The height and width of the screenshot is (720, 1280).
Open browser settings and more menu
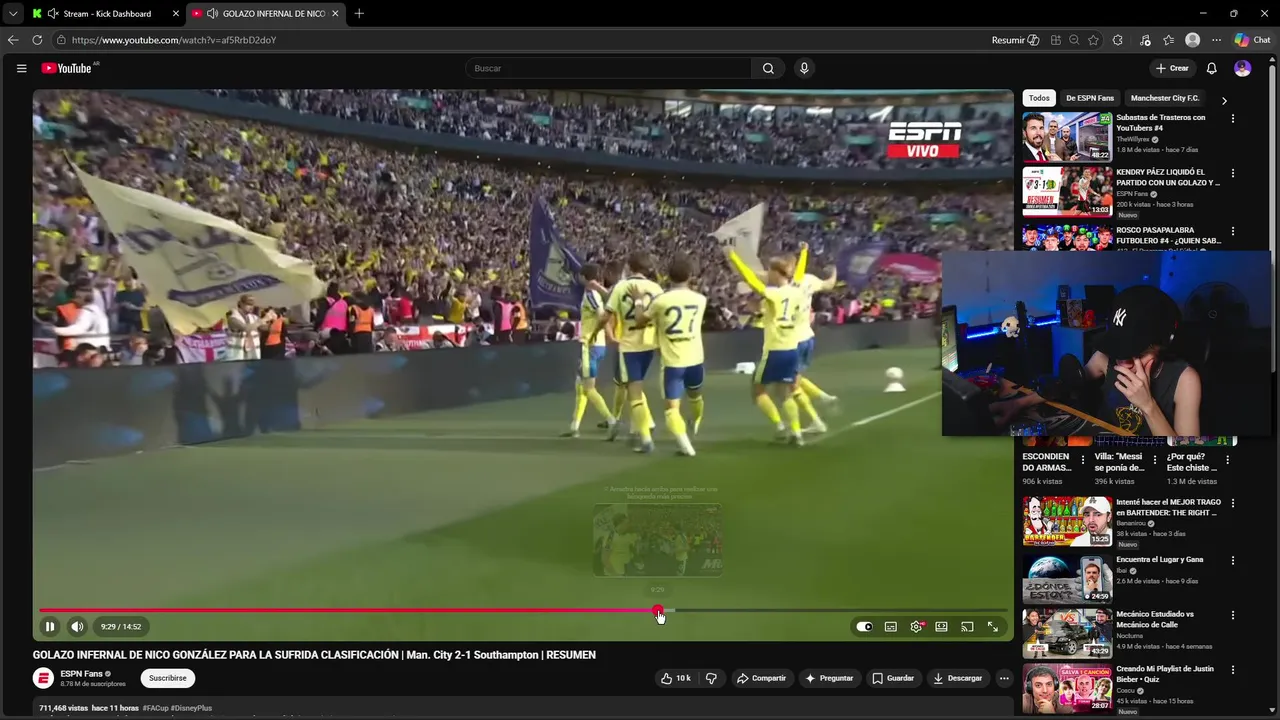pyautogui.click(x=1216, y=40)
